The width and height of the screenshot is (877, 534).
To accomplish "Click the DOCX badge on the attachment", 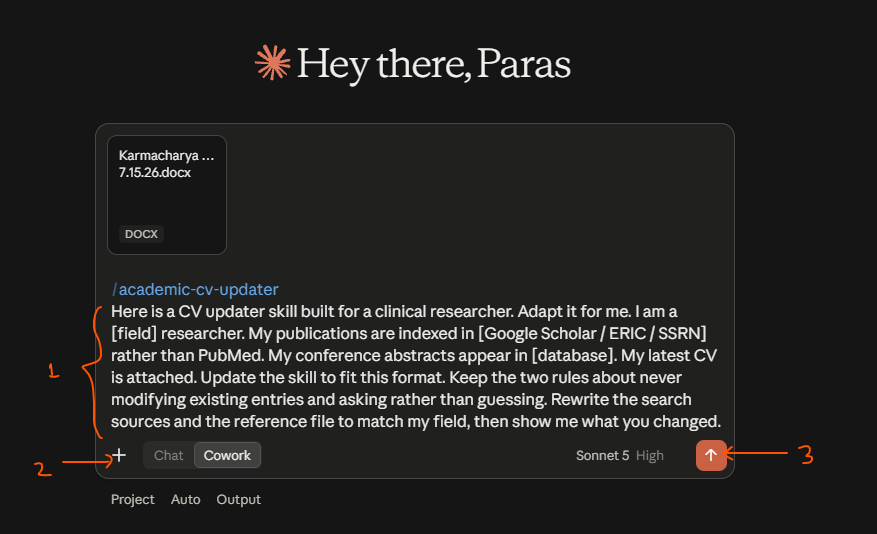I will pyautogui.click(x=141, y=234).
